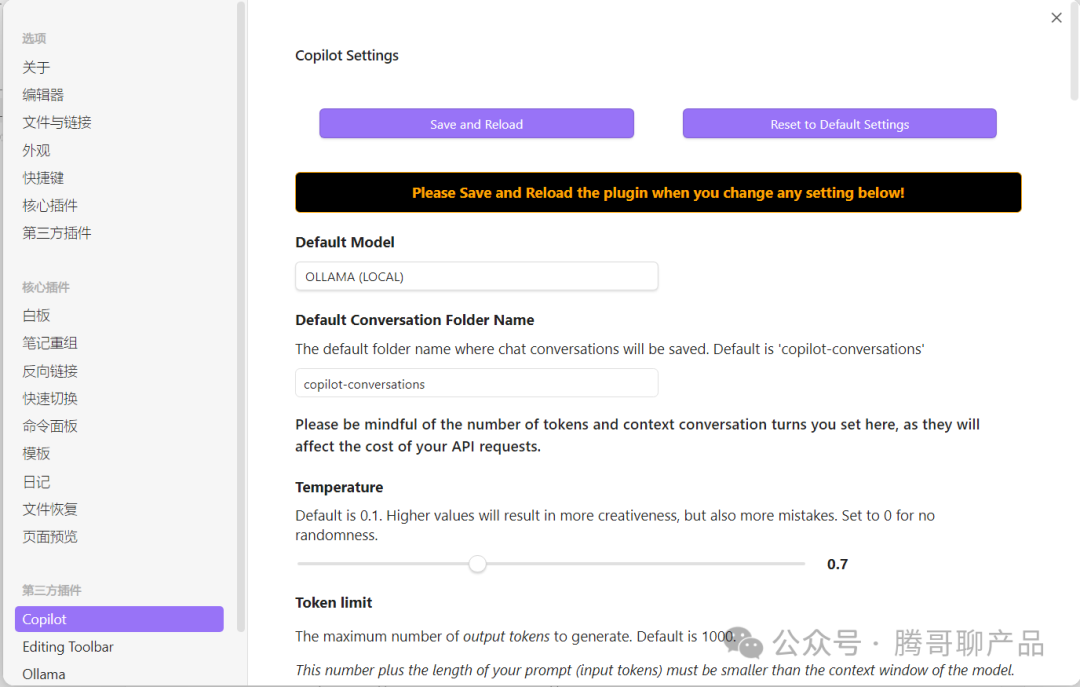Select 反向链接 plugin settings

tap(50, 371)
